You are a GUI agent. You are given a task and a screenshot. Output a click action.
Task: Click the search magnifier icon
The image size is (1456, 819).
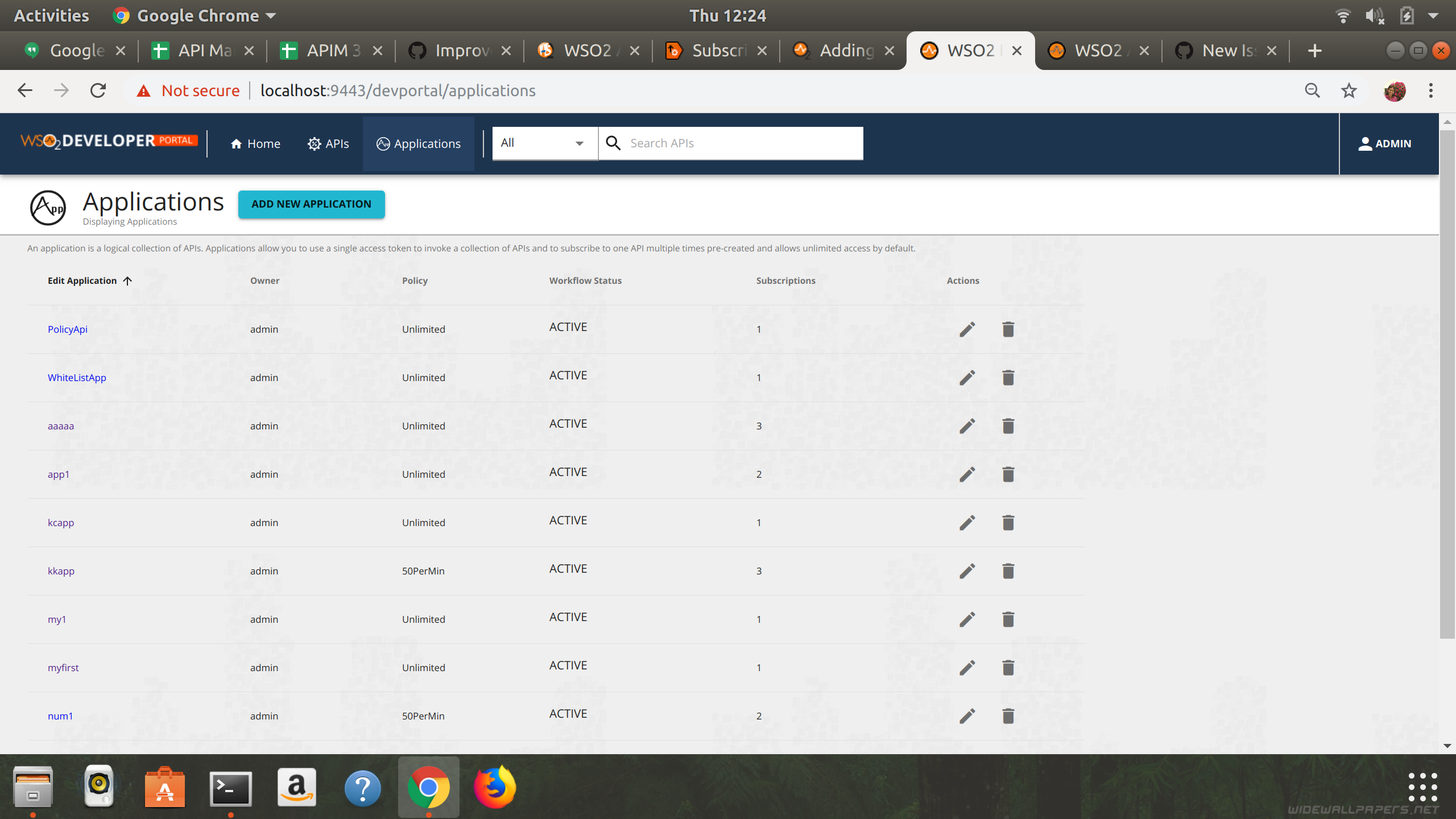click(613, 143)
